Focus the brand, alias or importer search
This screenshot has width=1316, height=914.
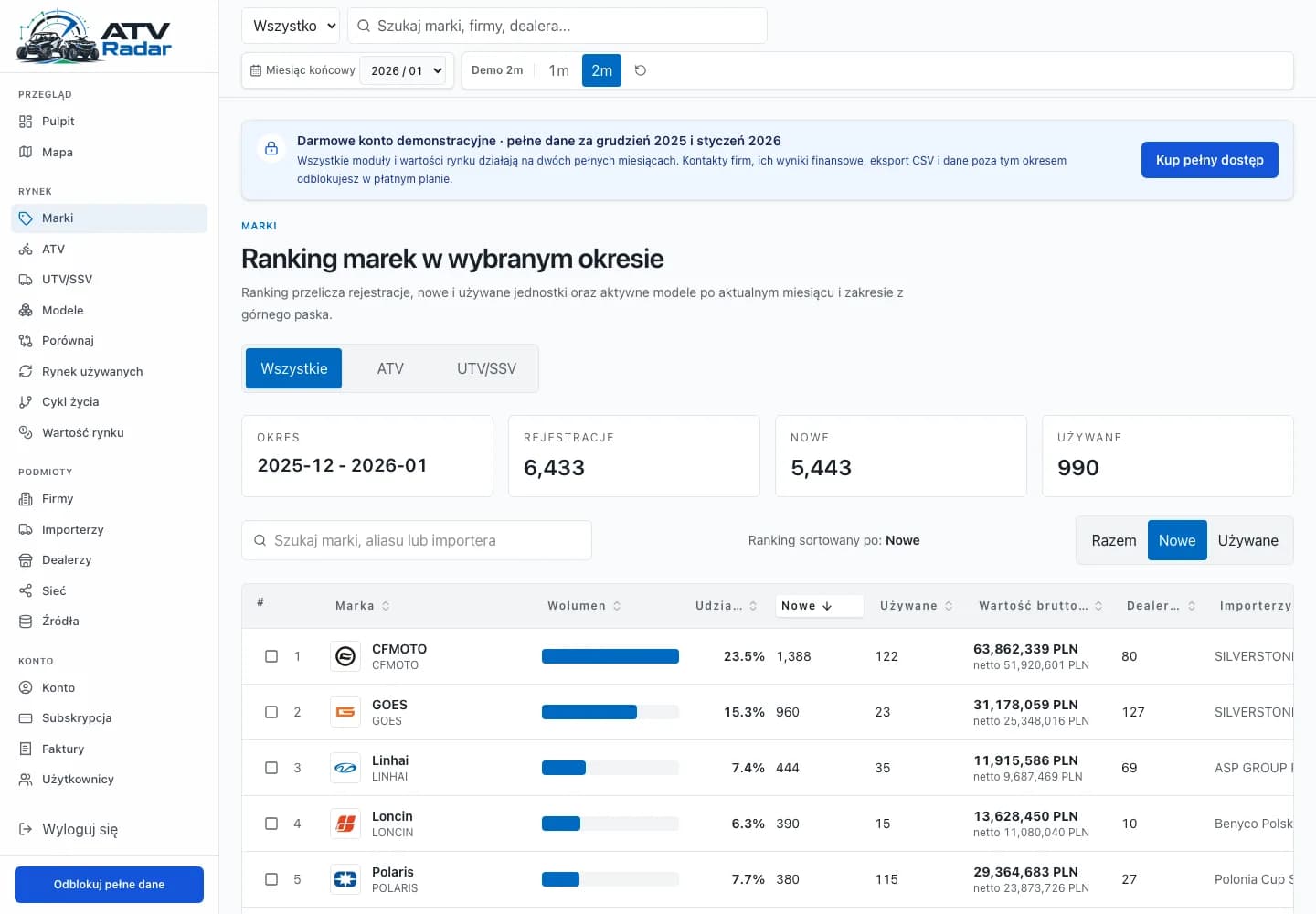click(417, 540)
